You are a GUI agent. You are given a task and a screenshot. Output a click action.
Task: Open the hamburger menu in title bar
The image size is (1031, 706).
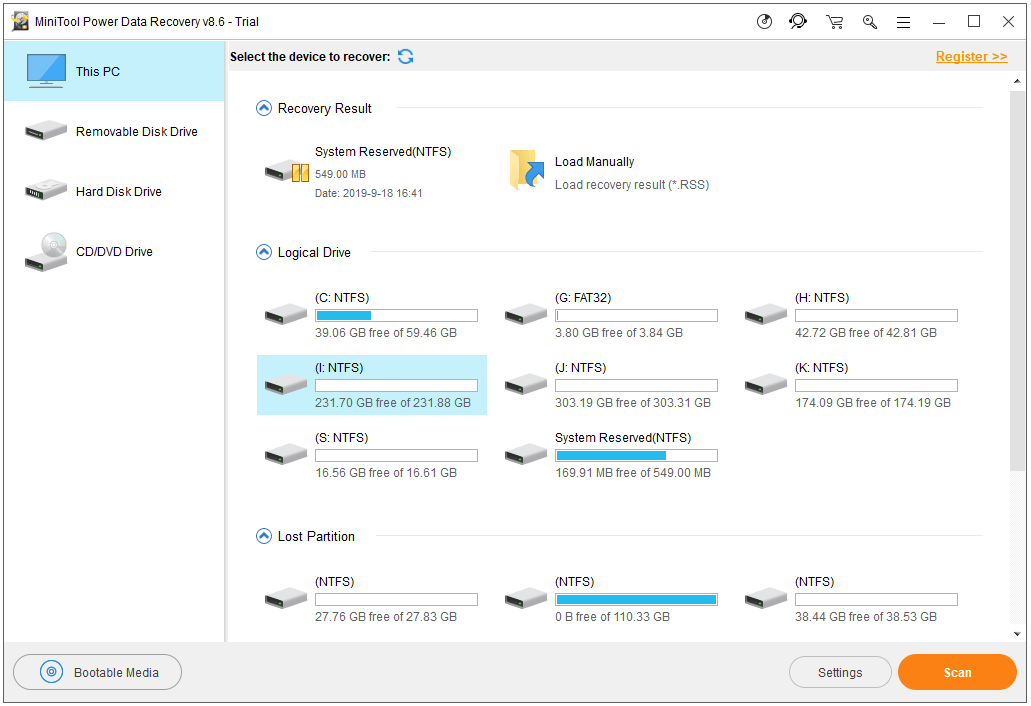[902, 21]
